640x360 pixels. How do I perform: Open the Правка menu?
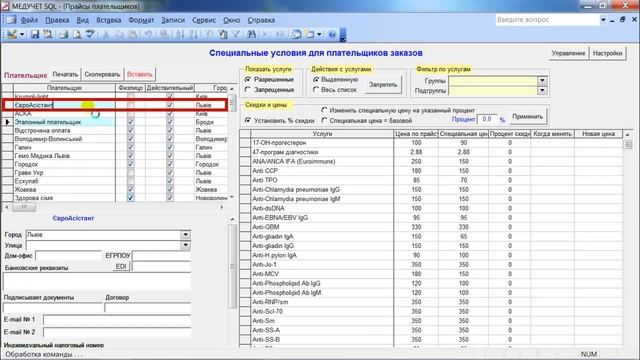(57, 20)
